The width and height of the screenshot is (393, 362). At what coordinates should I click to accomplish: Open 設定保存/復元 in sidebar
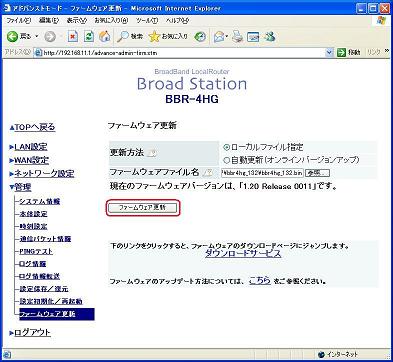pos(44,289)
